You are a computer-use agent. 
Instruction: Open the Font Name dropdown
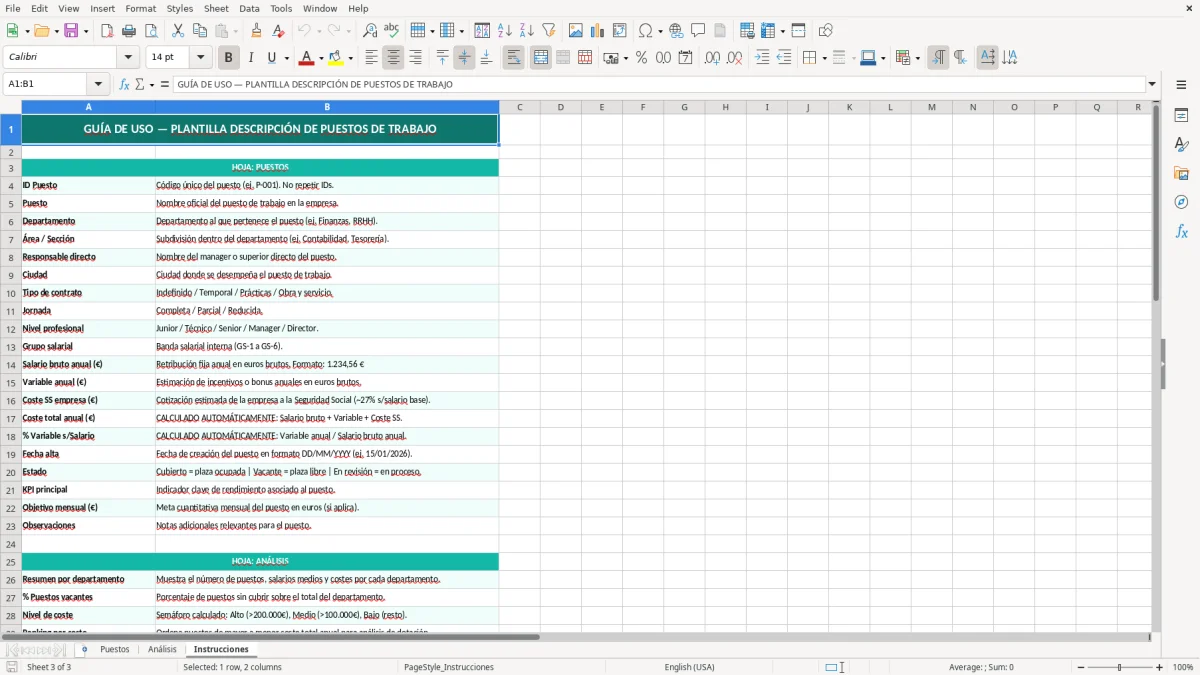point(127,58)
